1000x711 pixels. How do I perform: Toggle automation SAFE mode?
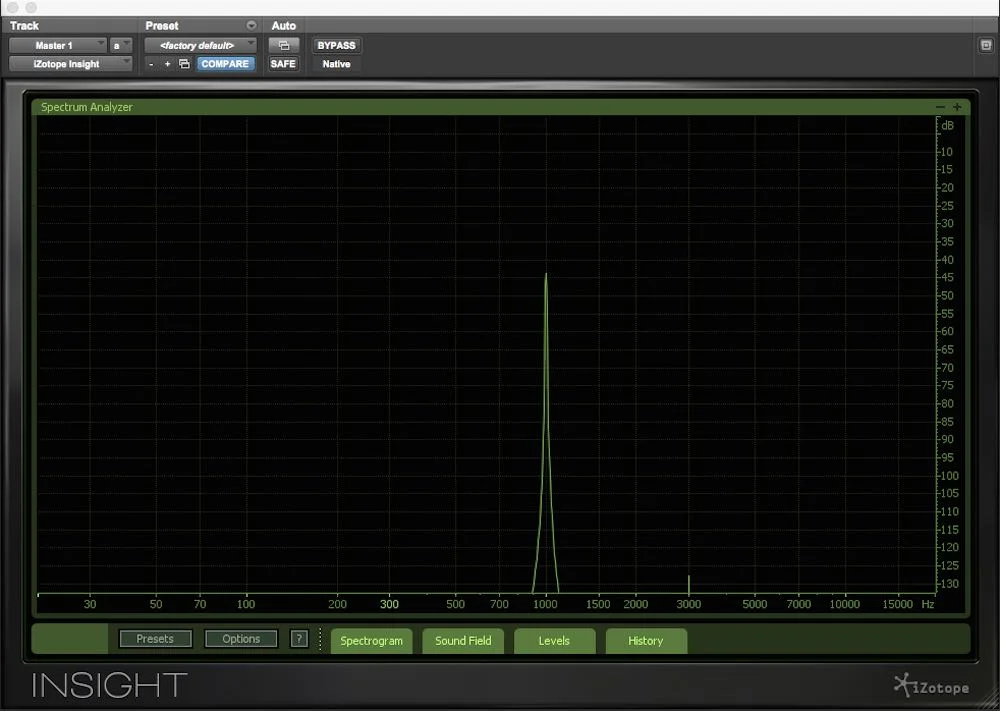(x=283, y=64)
